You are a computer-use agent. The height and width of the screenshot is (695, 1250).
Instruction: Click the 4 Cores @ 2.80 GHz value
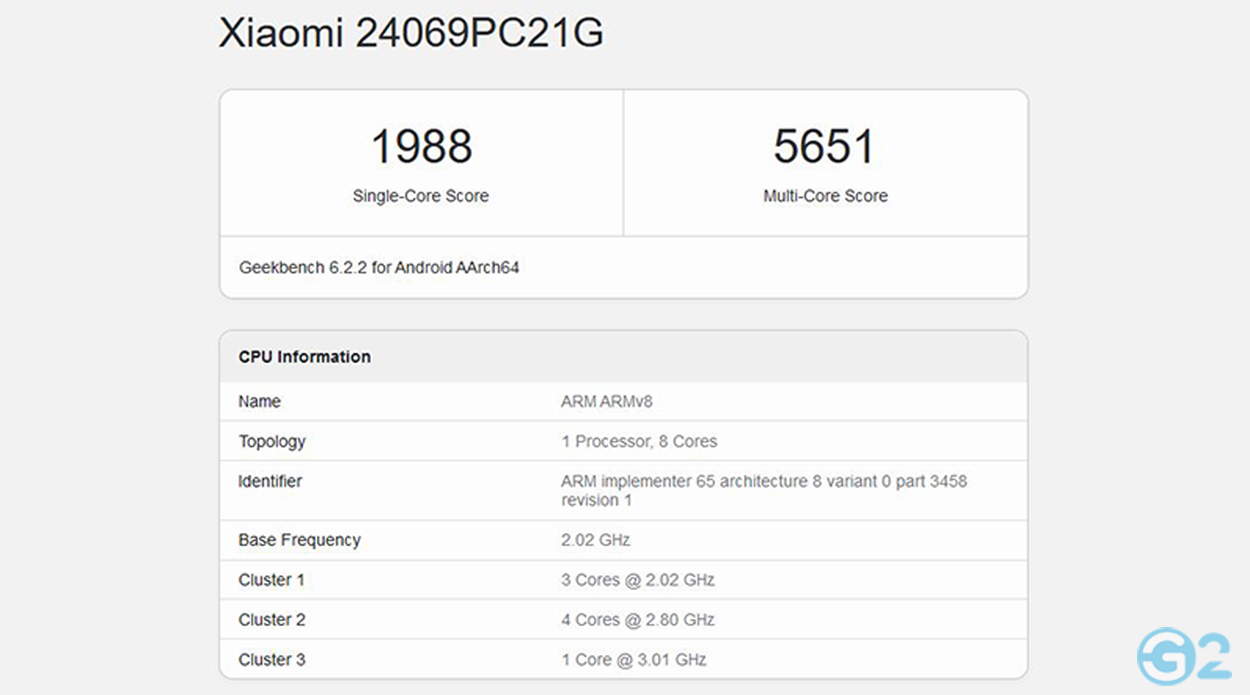(x=637, y=620)
